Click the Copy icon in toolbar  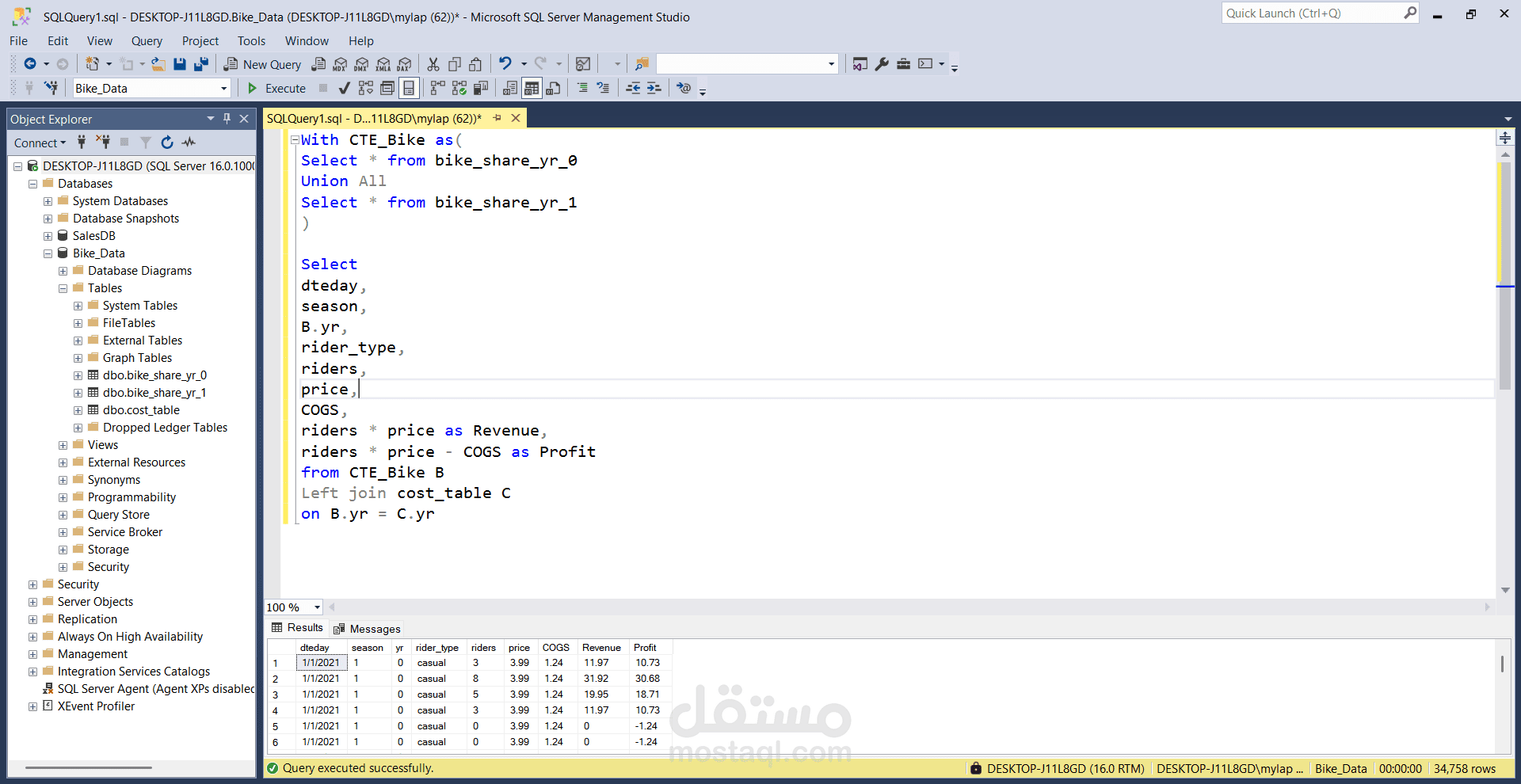(455, 64)
